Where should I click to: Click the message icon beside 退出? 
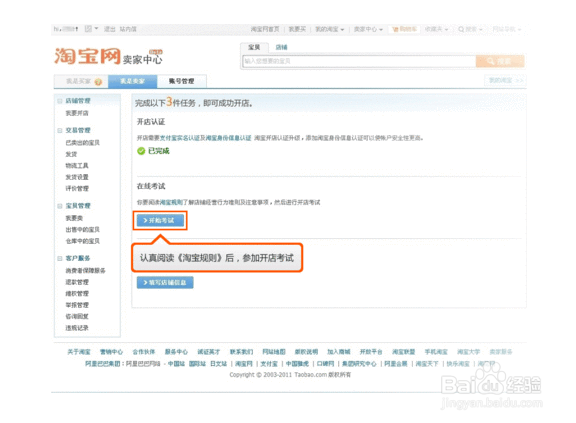[x=88, y=29]
